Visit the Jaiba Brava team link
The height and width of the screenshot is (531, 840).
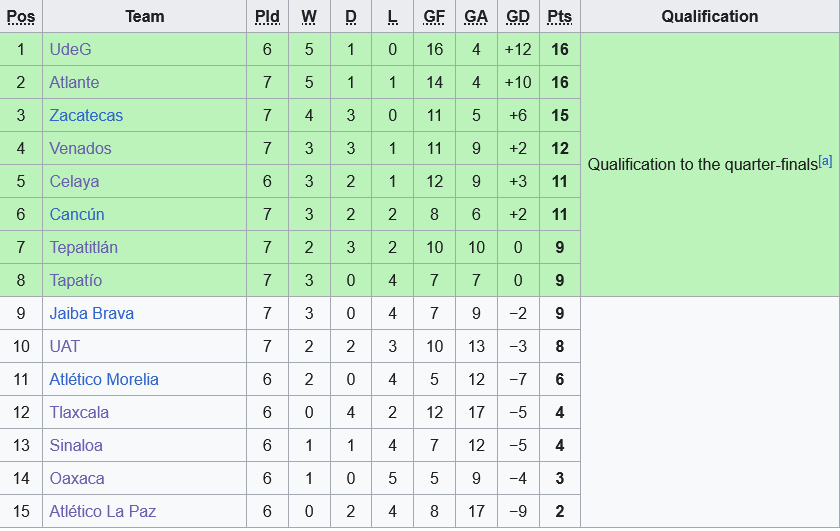tap(91, 313)
